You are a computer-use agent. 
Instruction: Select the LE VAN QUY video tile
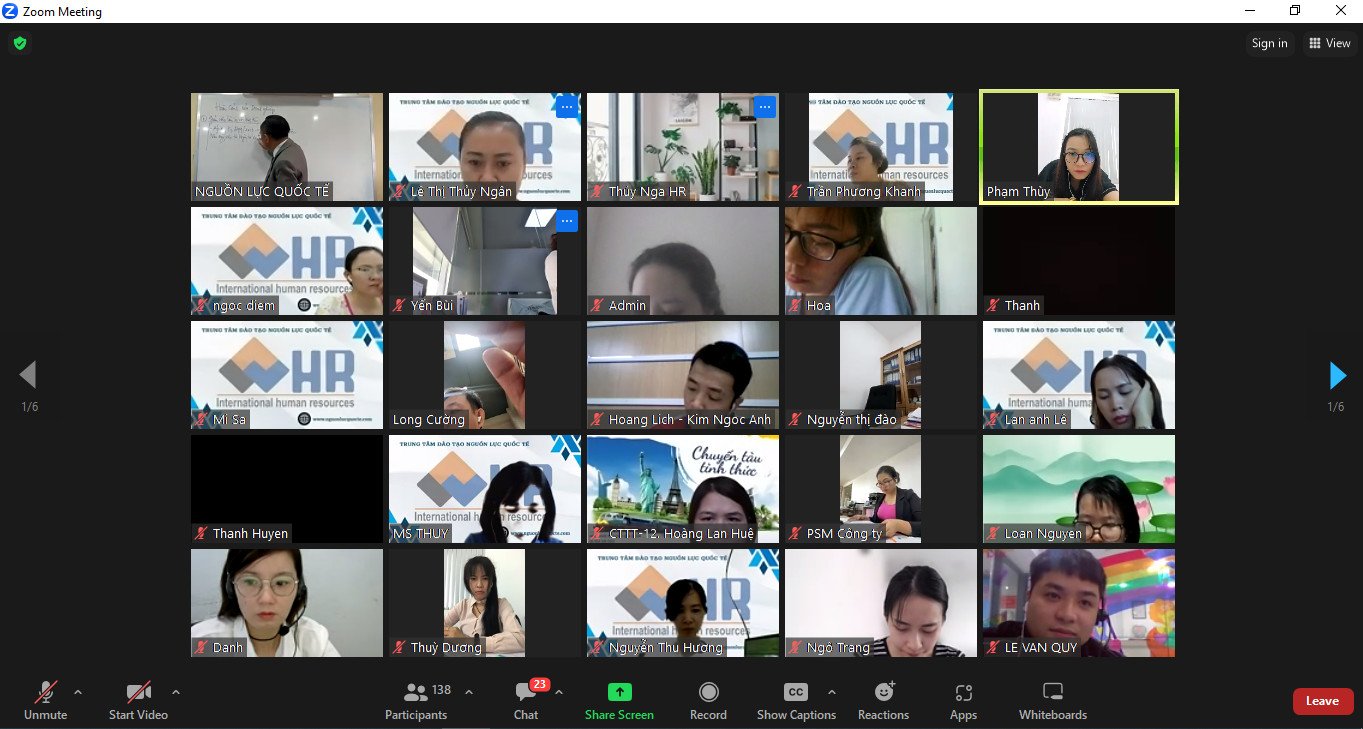[1079, 603]
